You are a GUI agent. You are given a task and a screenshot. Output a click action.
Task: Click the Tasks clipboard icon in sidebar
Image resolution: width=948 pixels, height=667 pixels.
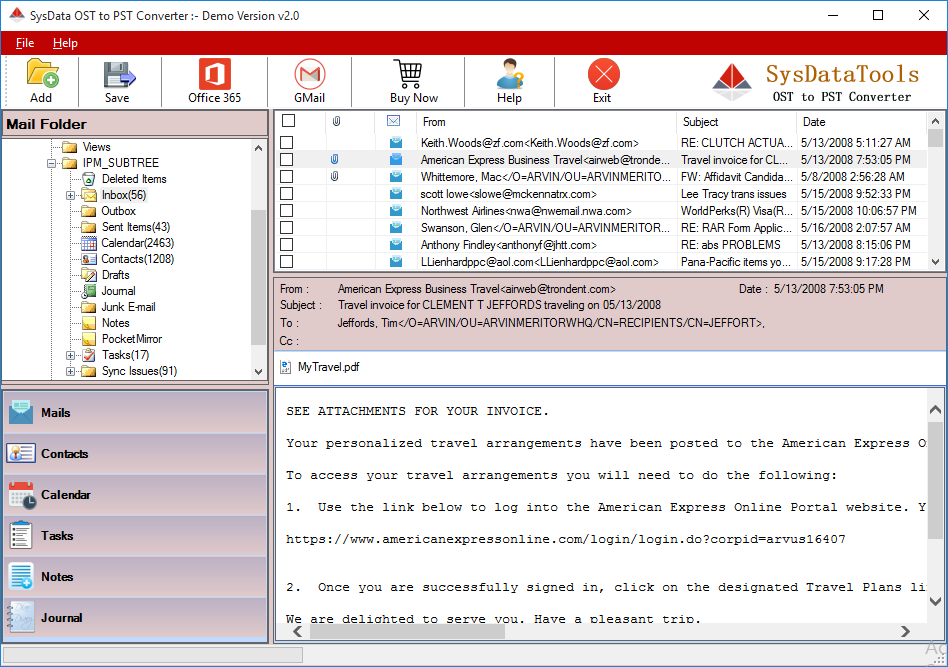click(x=21, y=535)
